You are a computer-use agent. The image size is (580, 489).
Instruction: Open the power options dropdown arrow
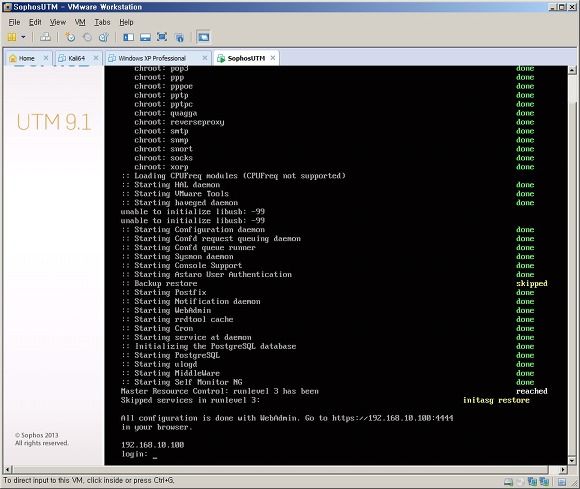[x=23, y=37]
